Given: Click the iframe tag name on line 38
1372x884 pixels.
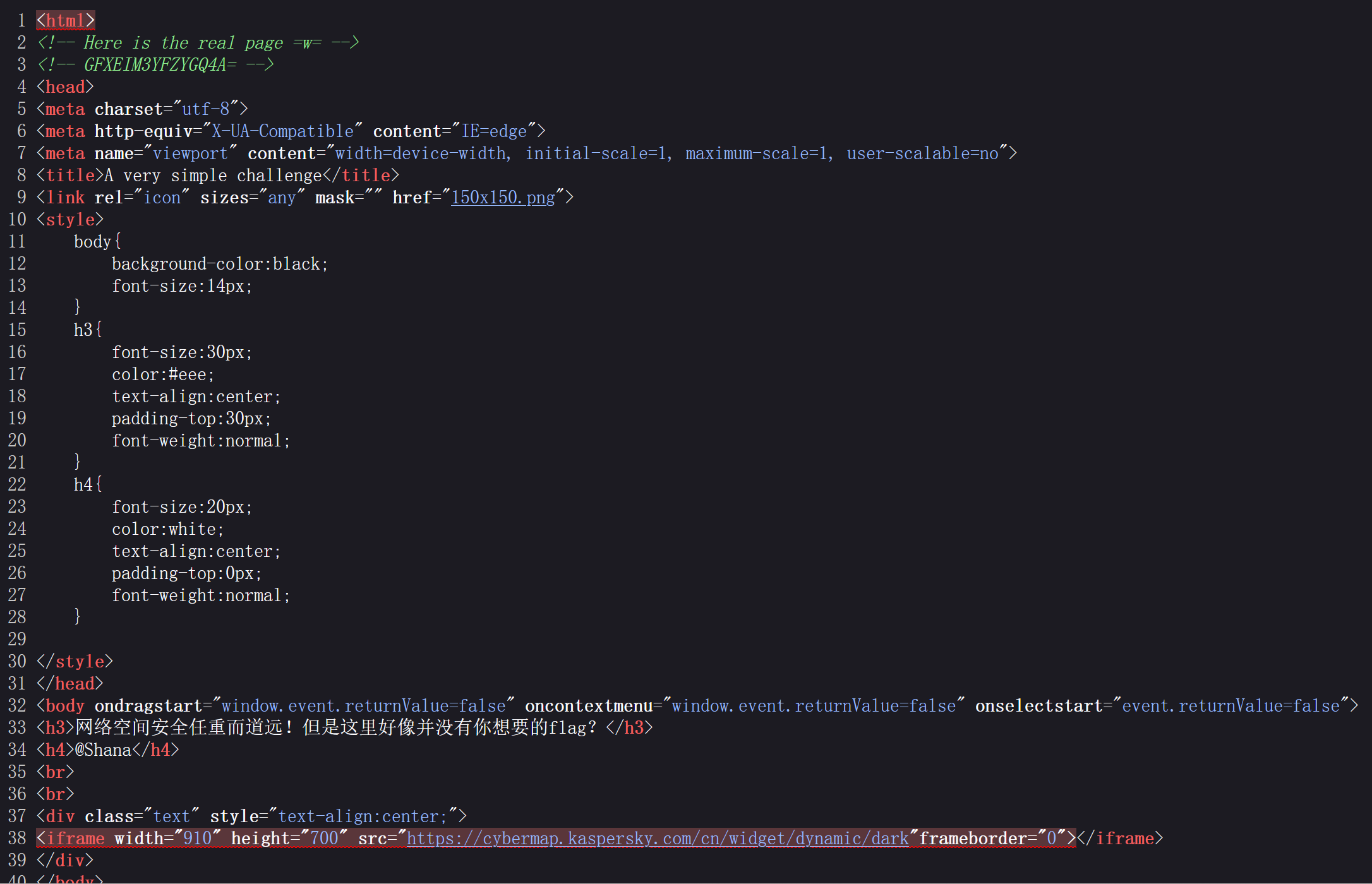Looking at the screenshot, I should 75,839.
